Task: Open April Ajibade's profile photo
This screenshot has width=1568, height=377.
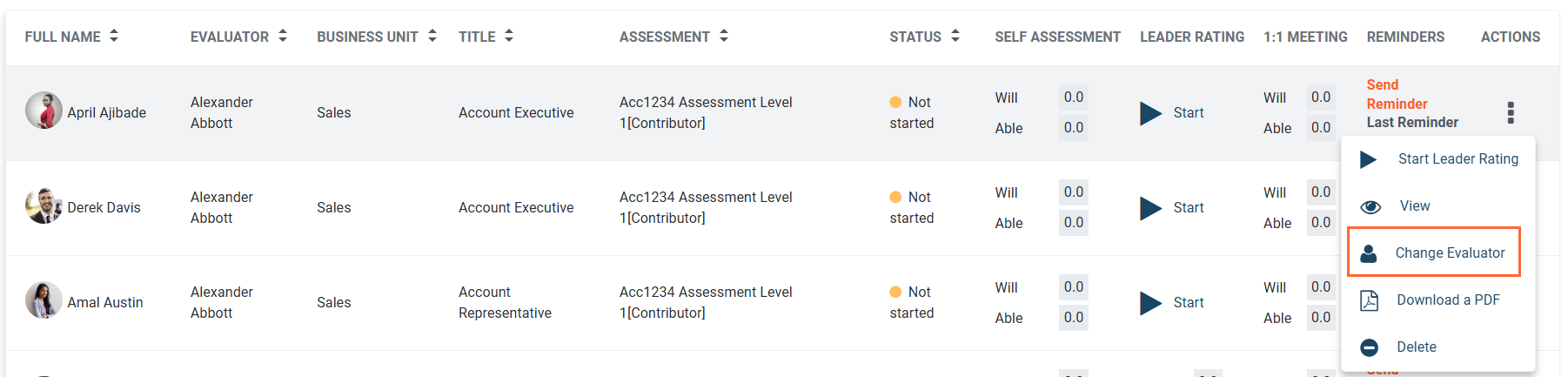Action: (44, 111)
